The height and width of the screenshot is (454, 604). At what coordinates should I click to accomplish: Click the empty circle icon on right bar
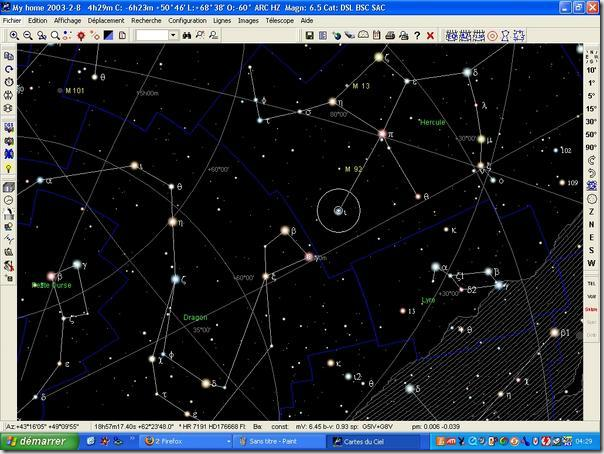point(591,199)
